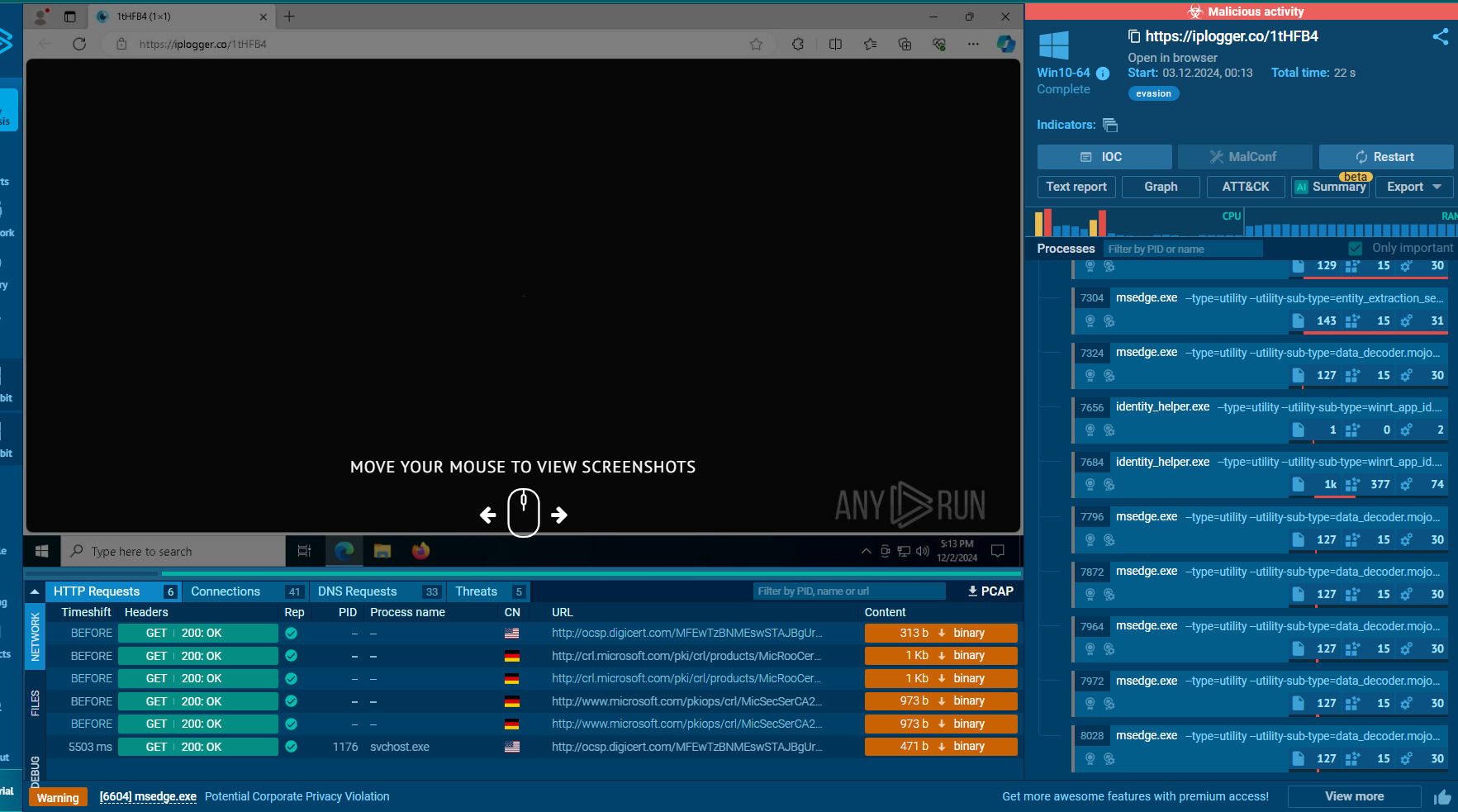Collapse the network panel with the arrow
The image size is (1458, 812).
click(35, 591)
